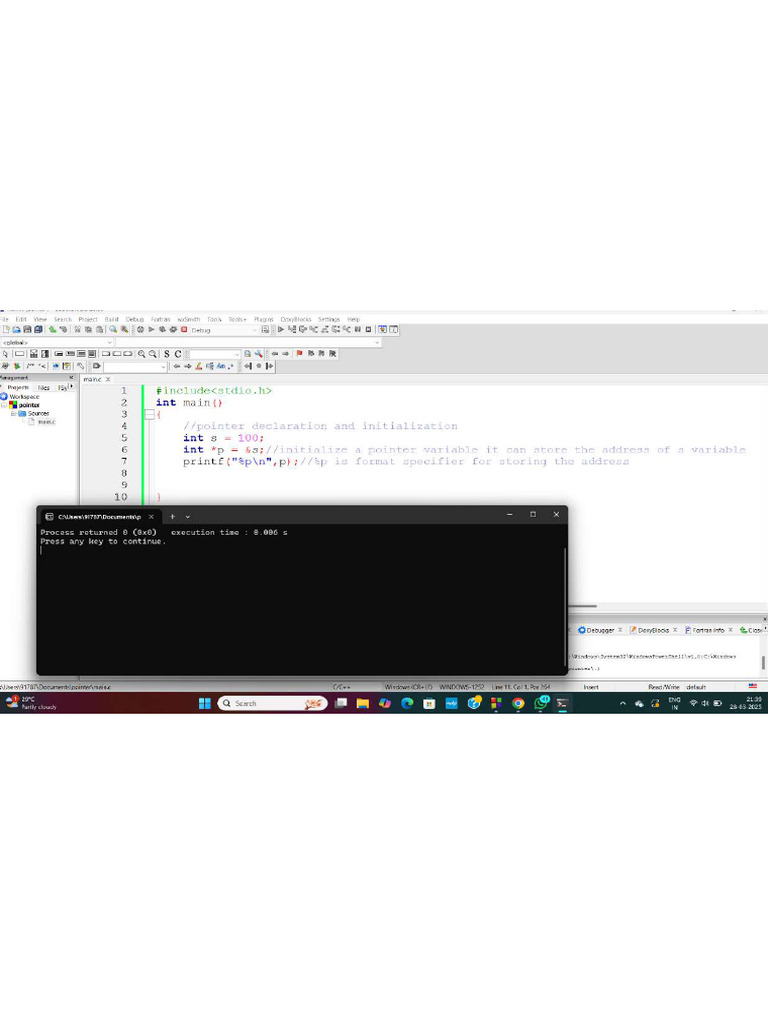Collapse code fold marker at line 3

(150, 415)
